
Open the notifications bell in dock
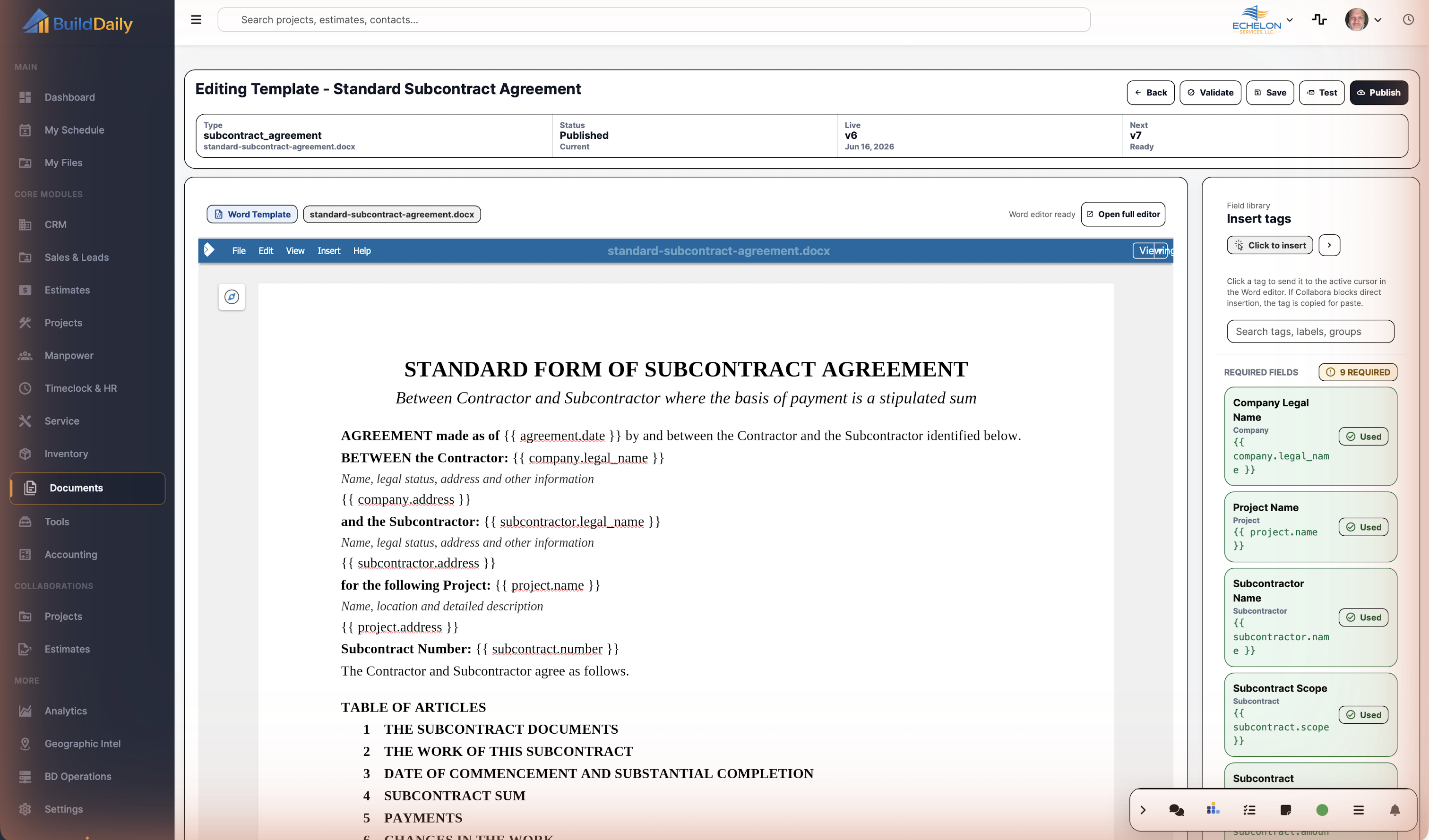click(x=1395, y=810)
